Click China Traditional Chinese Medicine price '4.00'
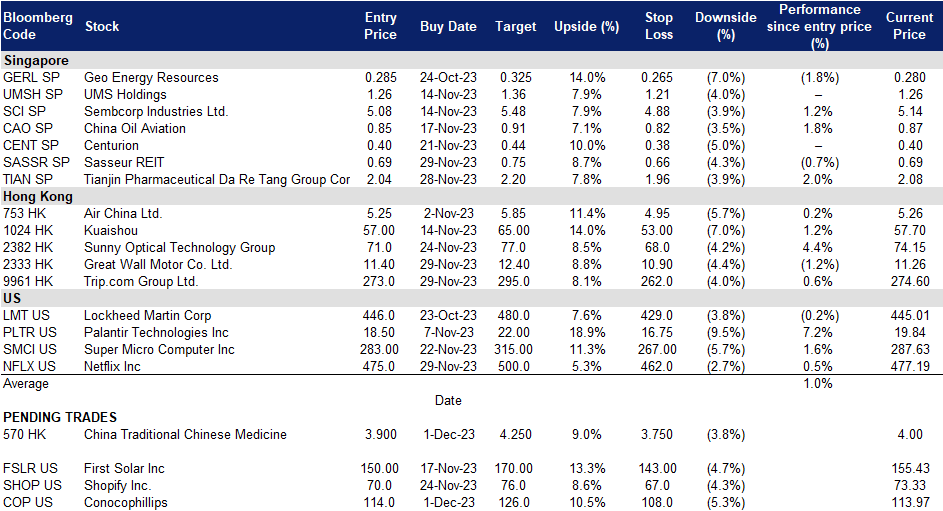This screenshot has height=511, width=943. (x=910, y=434)
